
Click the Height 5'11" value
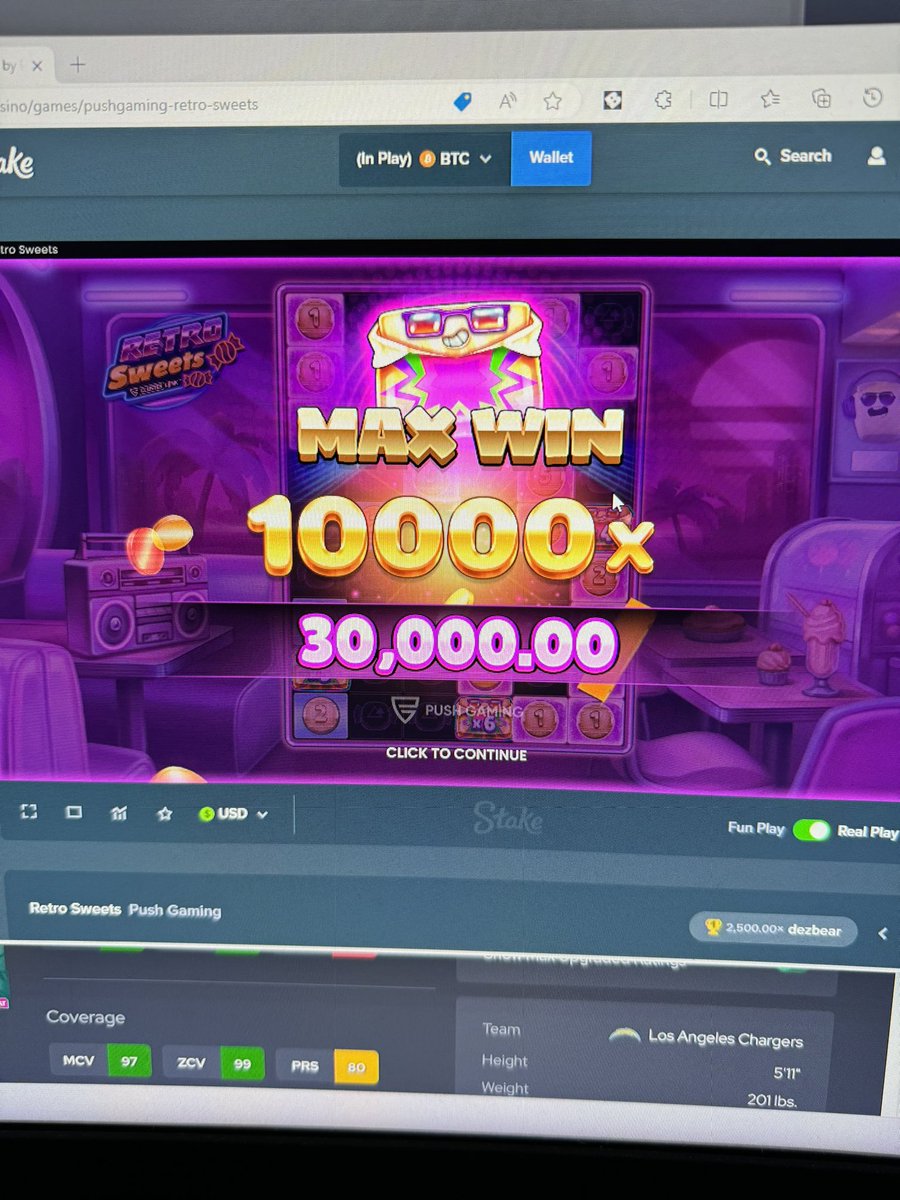click(786, 1073)
